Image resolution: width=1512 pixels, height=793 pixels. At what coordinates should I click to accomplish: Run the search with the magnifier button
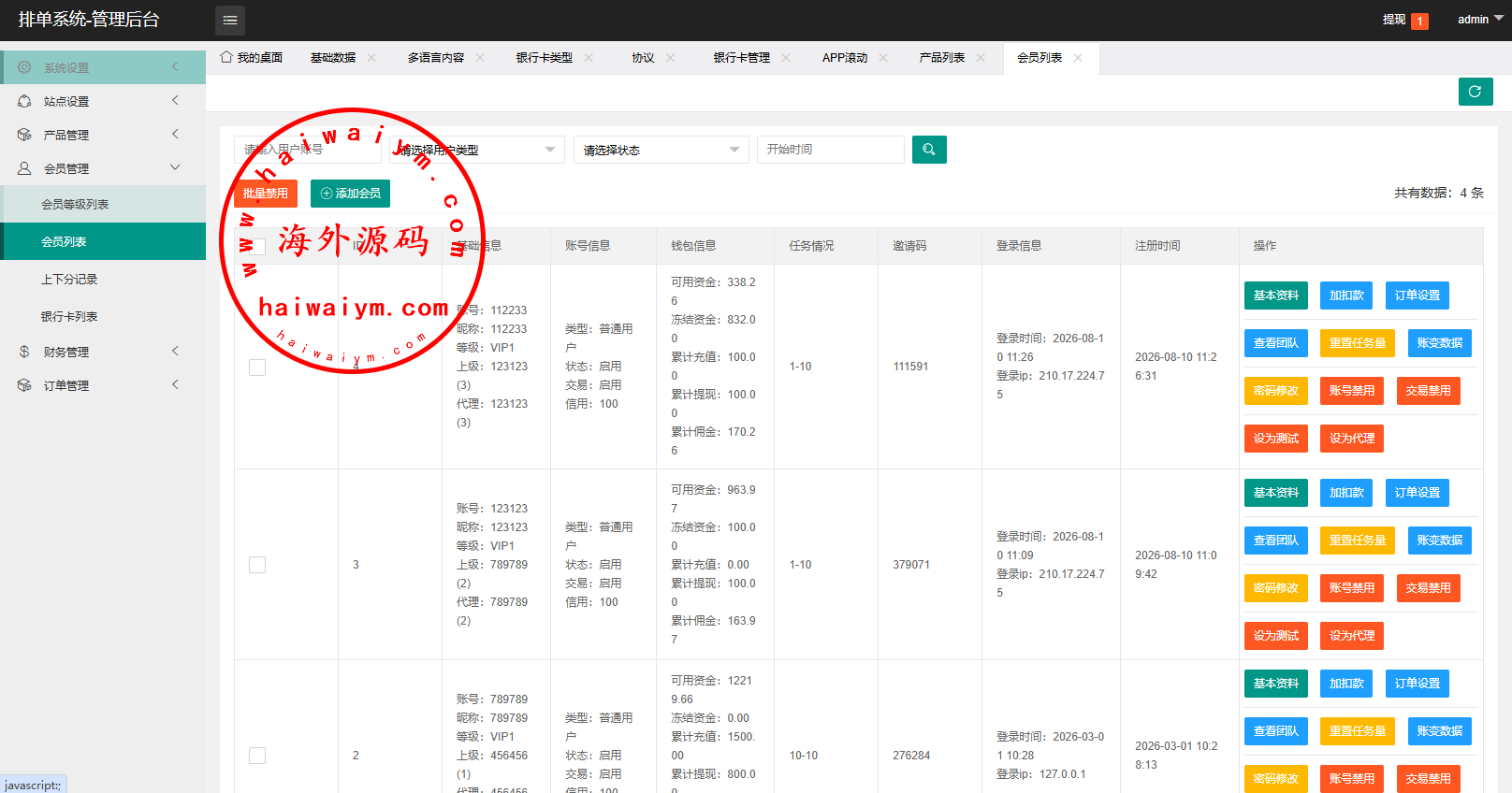[x=929, y=150]
